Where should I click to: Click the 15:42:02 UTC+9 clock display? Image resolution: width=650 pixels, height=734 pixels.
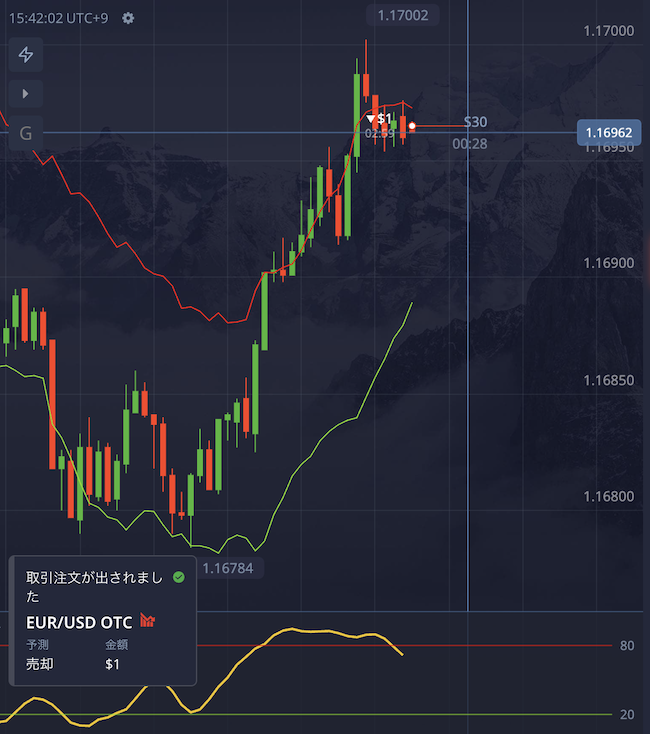(x=56, y=19)
